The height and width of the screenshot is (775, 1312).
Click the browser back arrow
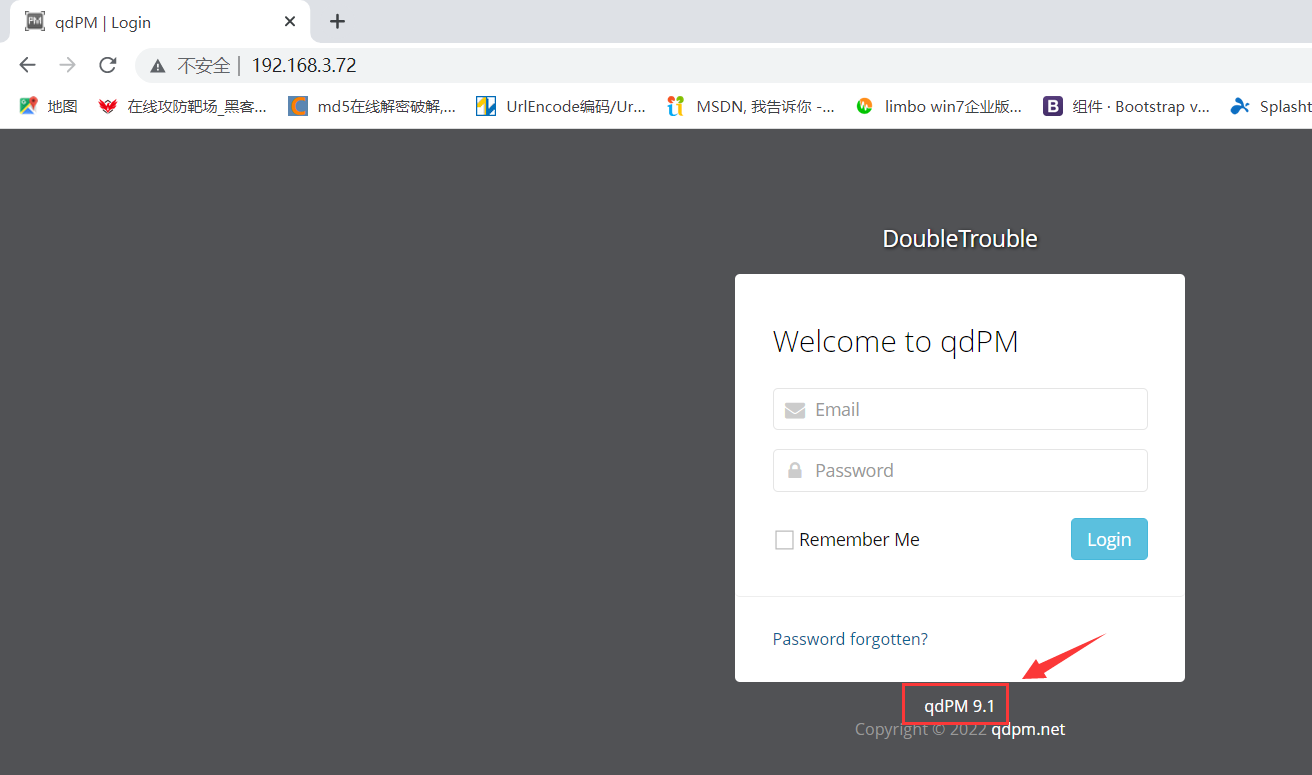pyautogui.click(x=27, y=65)
